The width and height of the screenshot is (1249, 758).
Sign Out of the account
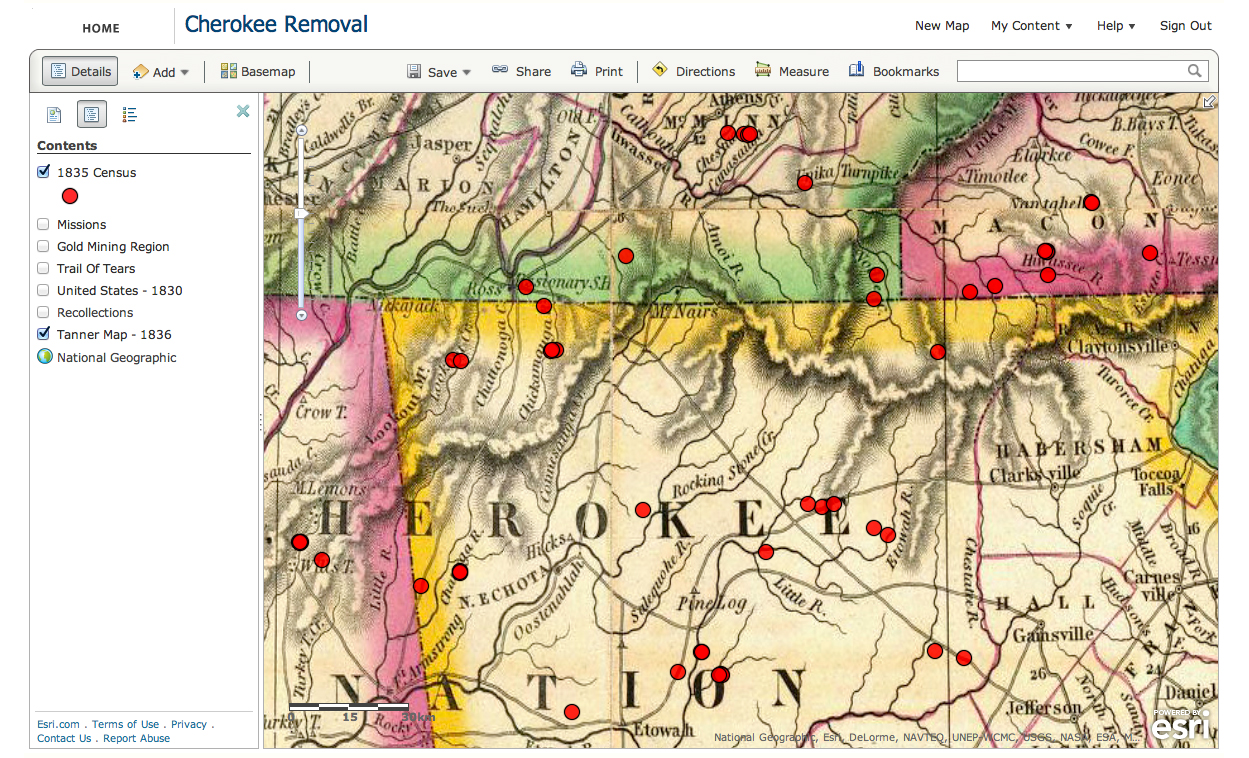click(x=1186, y=26)
